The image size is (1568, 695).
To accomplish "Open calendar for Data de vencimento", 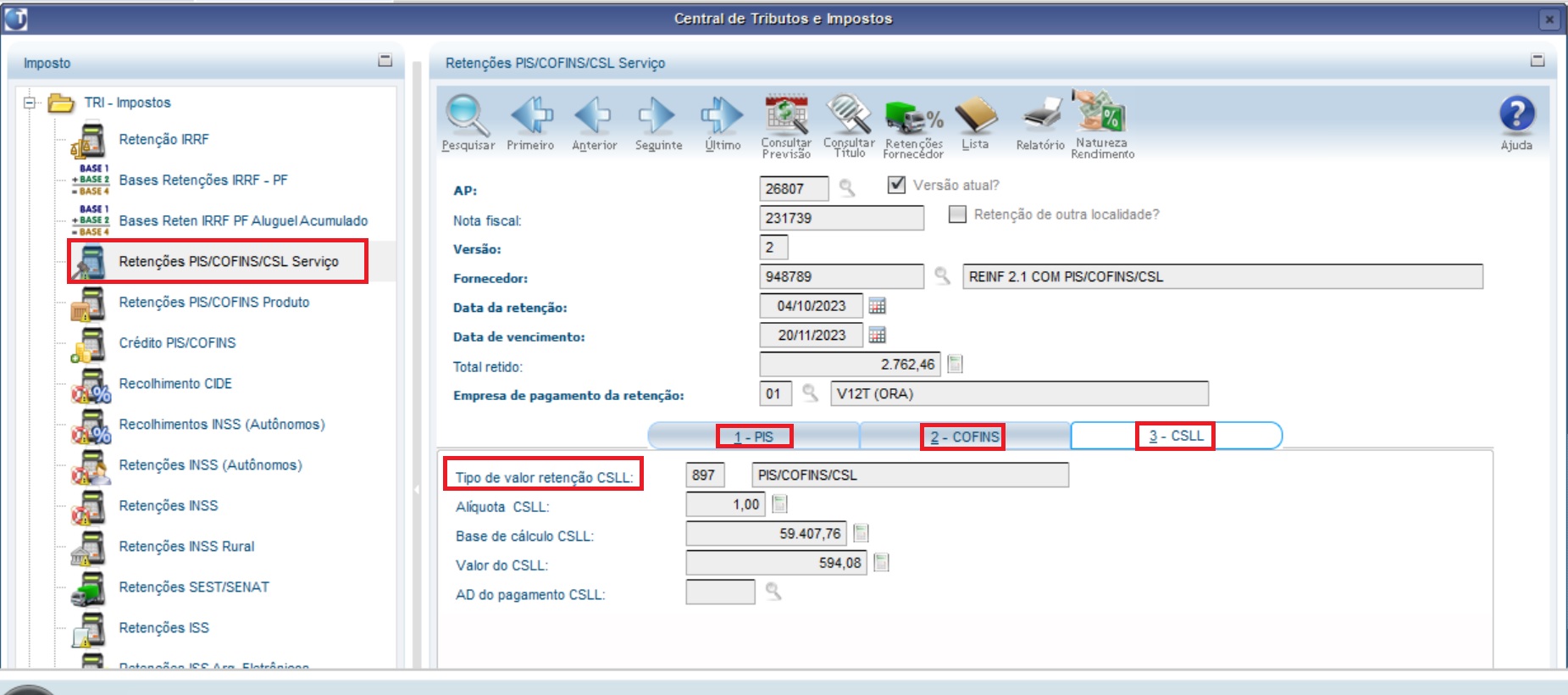I will pos(877,335).
